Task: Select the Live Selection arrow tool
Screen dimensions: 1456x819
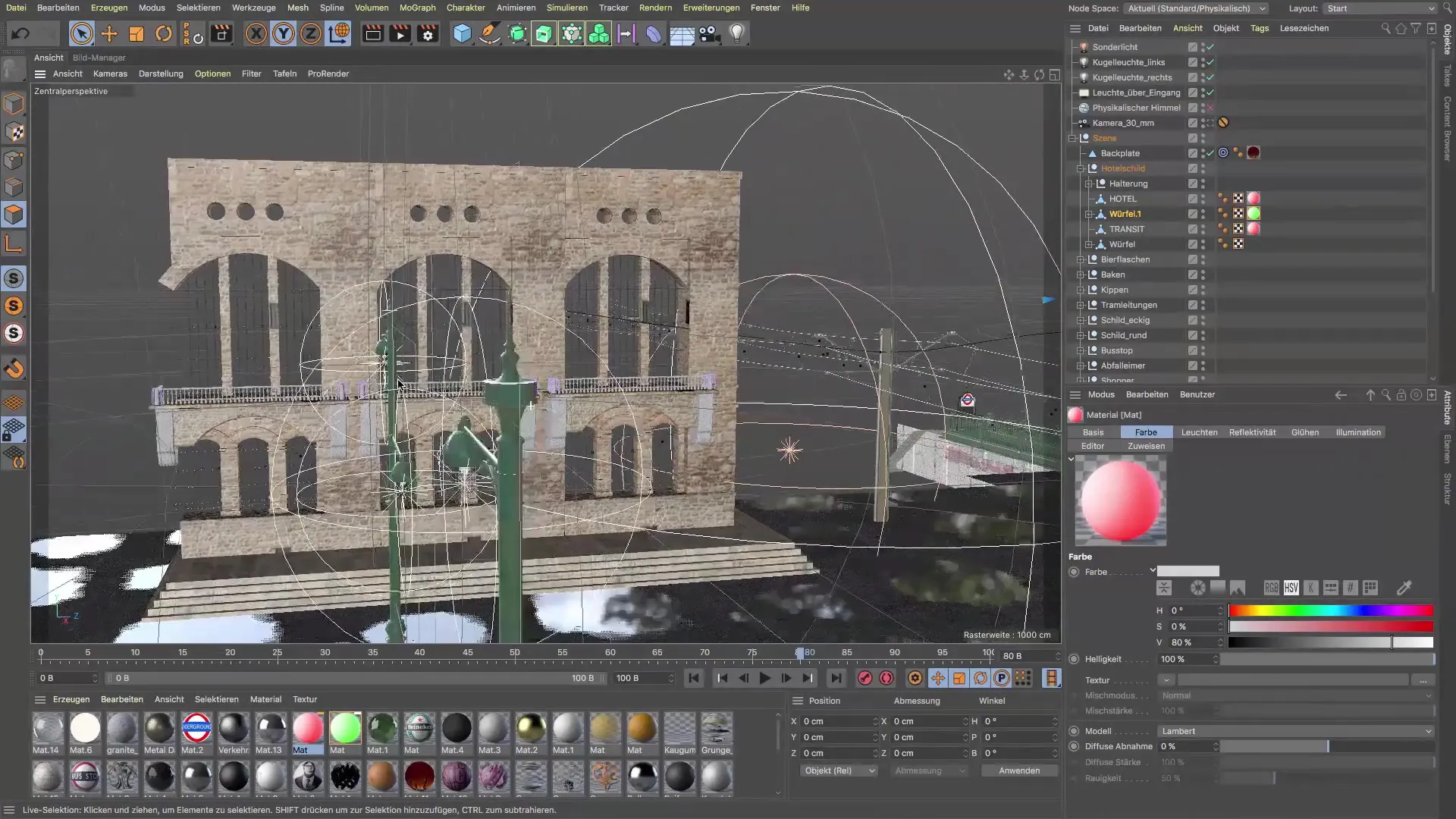Action: point(82,34)
